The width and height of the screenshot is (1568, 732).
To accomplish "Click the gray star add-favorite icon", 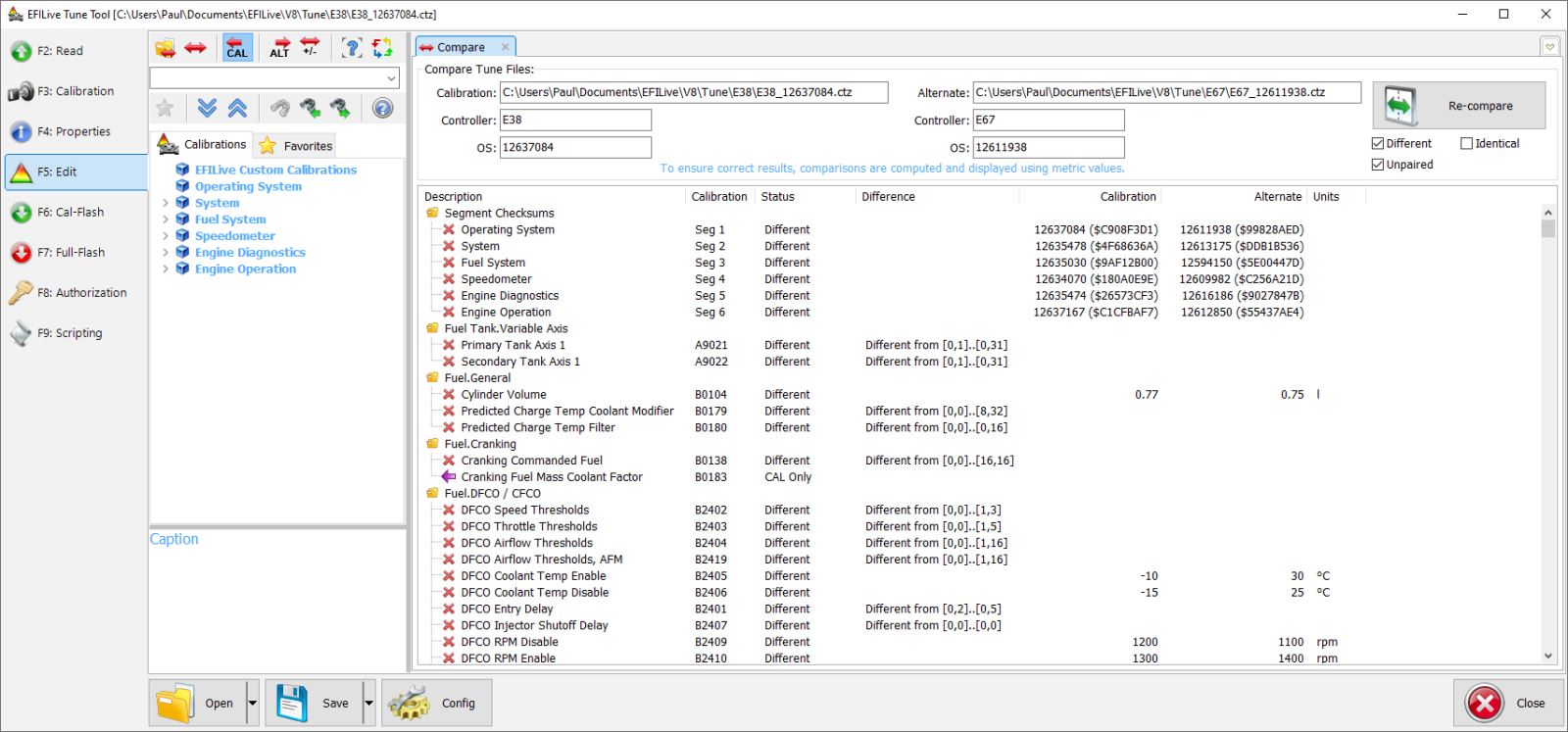I will pyautogui.click(x=165, y=108).
